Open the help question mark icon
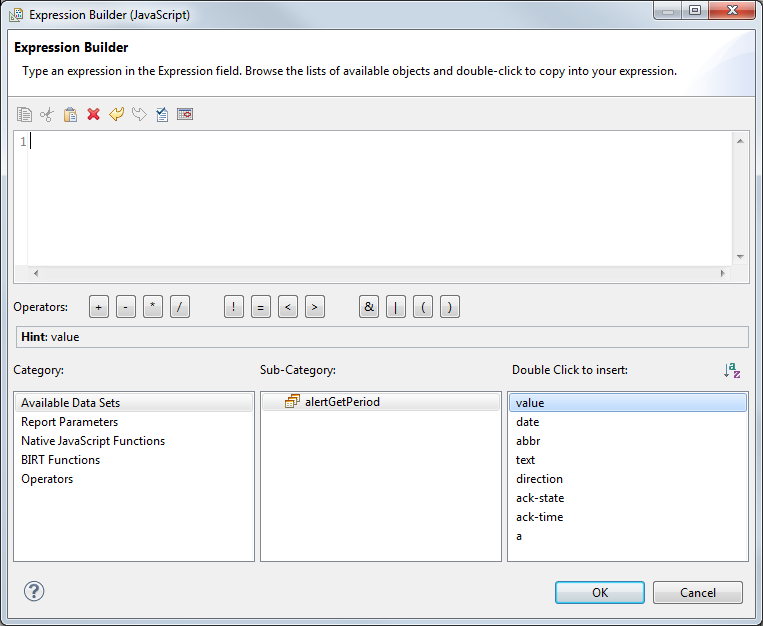Viewport: 763px width, 626px height. point(34,591)
